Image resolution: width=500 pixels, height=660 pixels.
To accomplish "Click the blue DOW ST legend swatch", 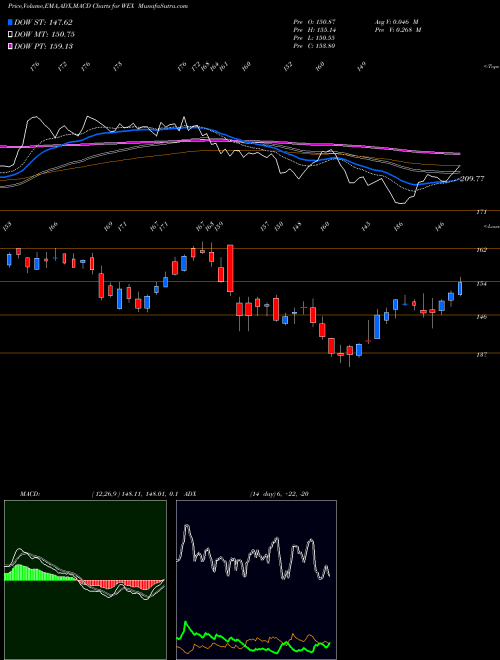I will [10, 23].
